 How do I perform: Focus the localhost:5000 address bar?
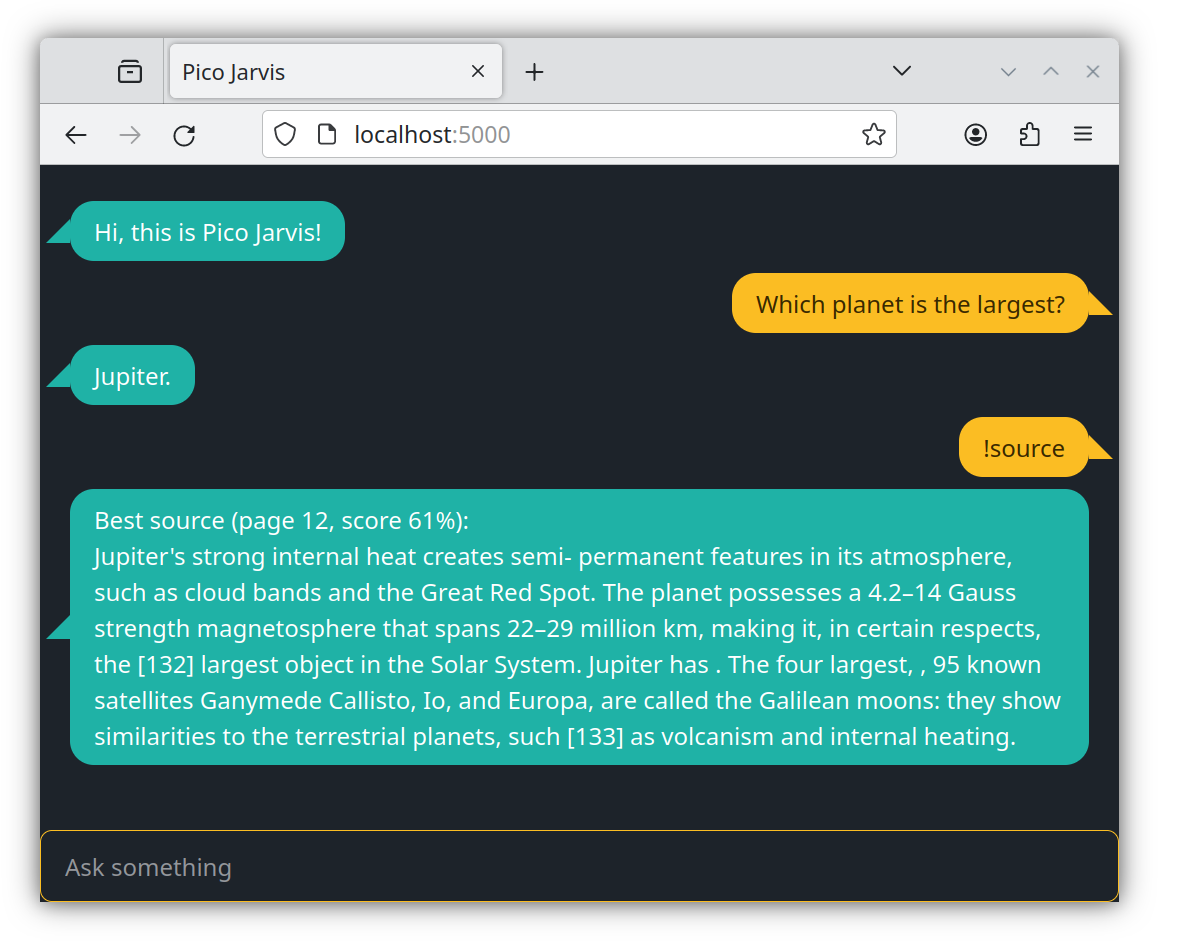pos(580,134)
